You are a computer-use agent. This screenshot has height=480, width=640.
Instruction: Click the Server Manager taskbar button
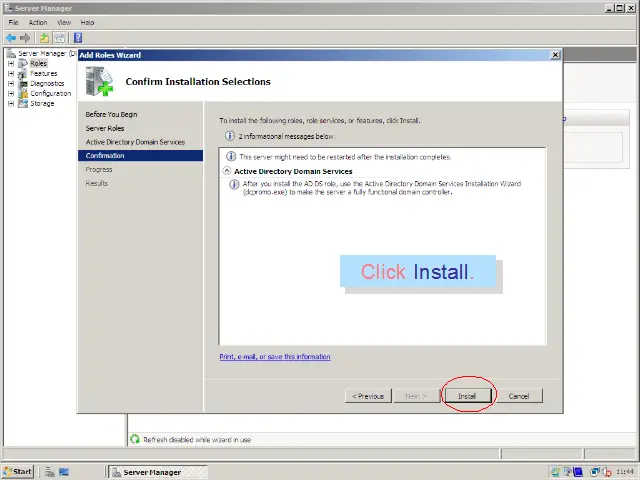(x=159, y=472)
